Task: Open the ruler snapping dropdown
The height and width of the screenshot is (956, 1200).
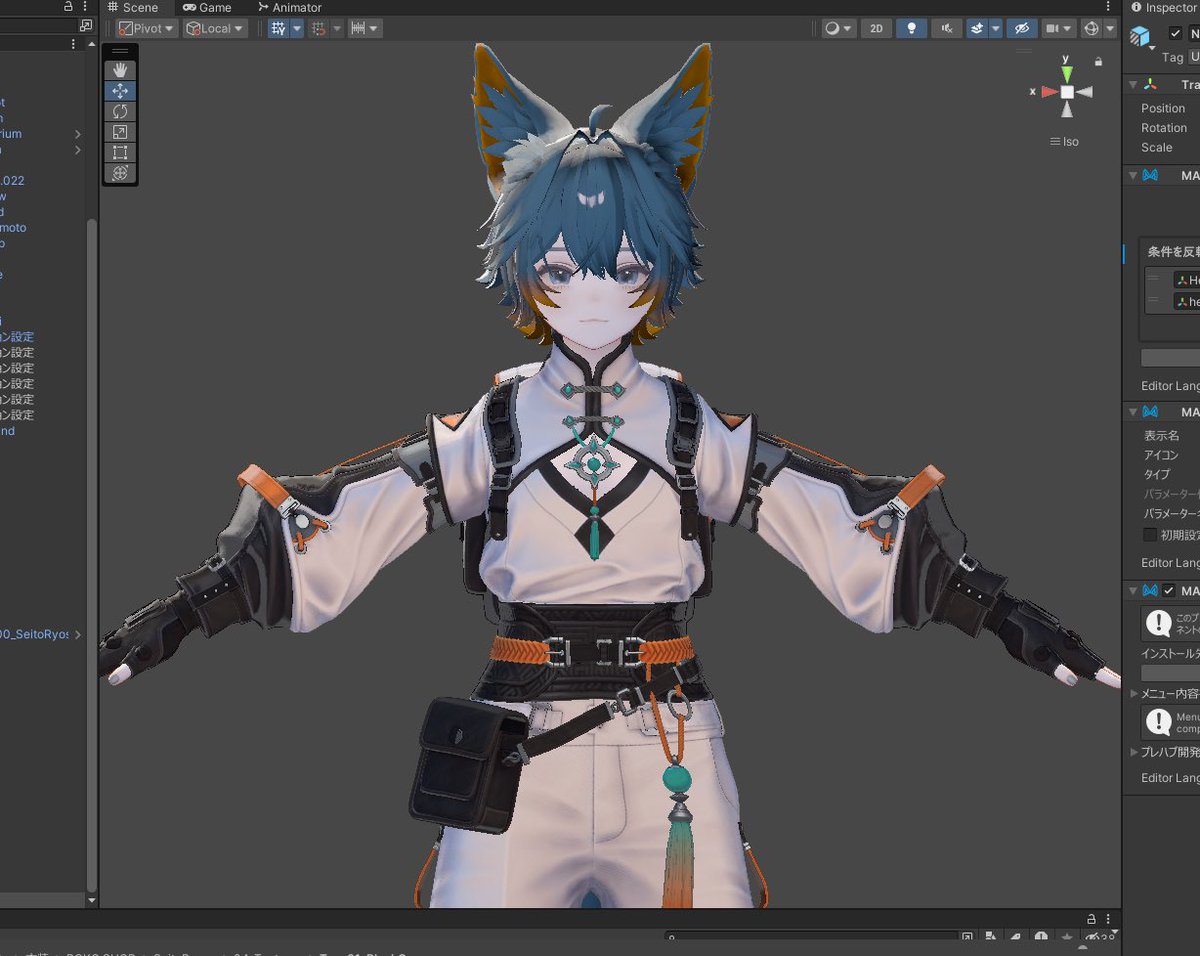Action: tap(365, 29)
